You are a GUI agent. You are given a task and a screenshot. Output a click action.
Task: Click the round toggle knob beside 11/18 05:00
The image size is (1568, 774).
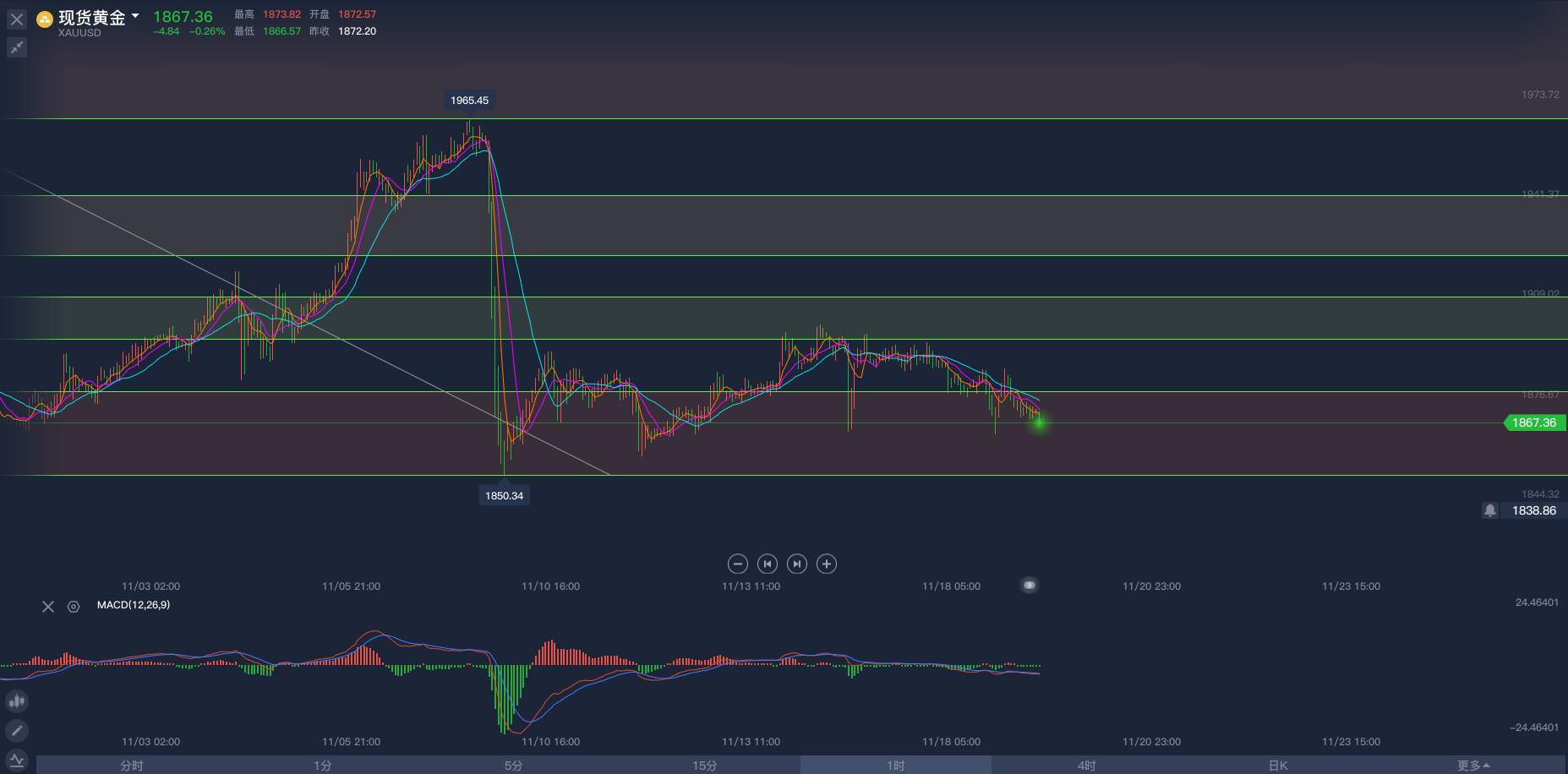pos(1029,585)
